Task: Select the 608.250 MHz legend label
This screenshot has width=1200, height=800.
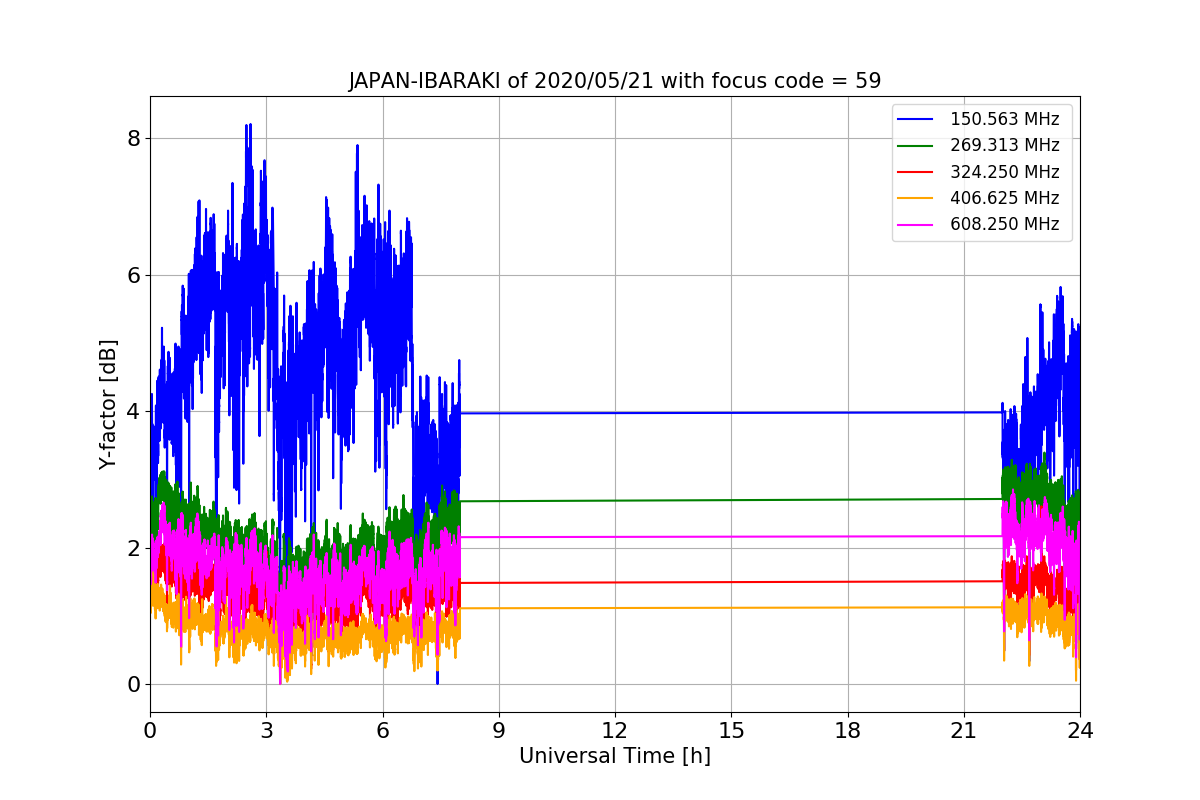Action: 1004,224
